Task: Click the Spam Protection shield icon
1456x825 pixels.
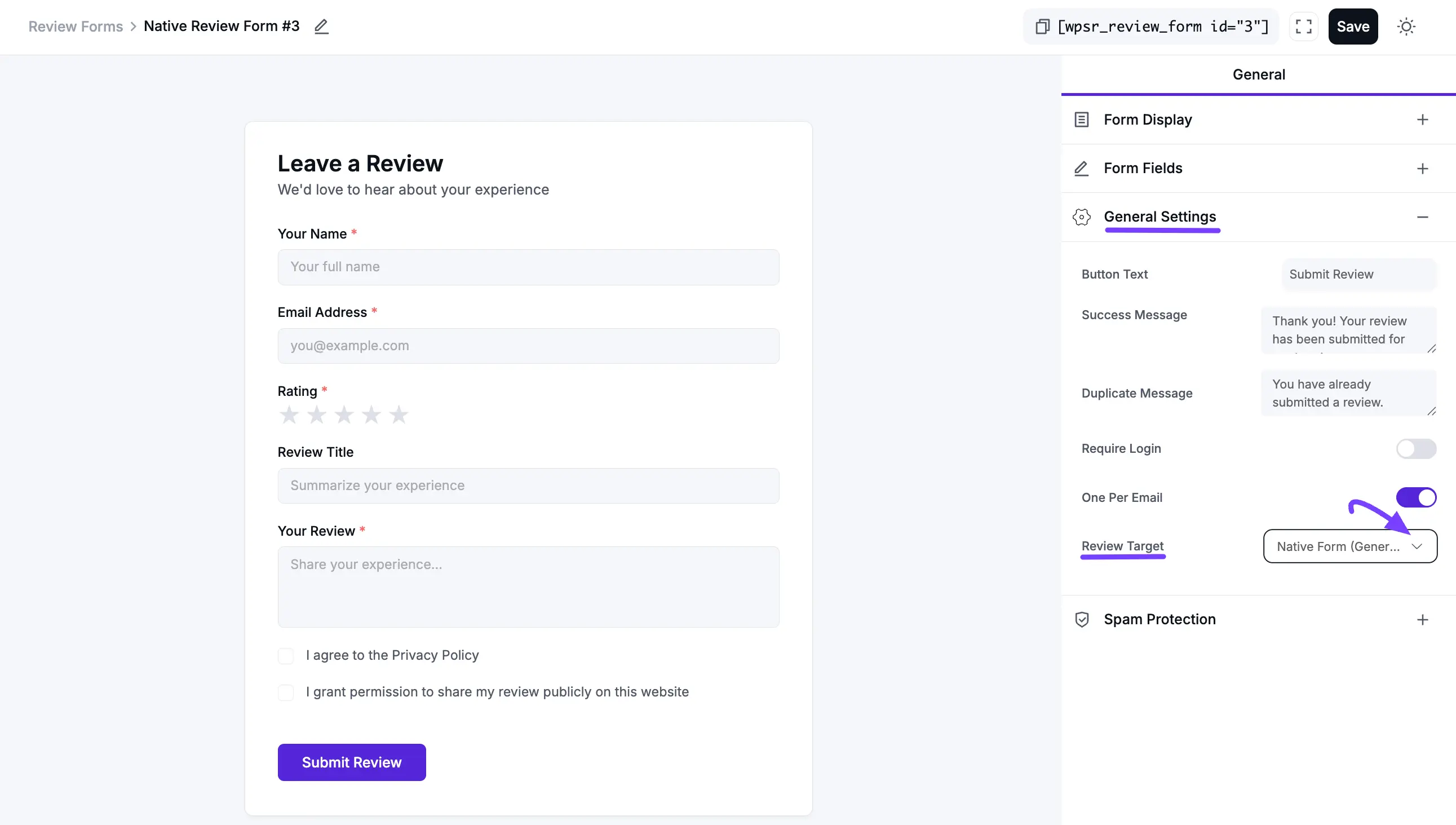Action: tap(1082, 619)
